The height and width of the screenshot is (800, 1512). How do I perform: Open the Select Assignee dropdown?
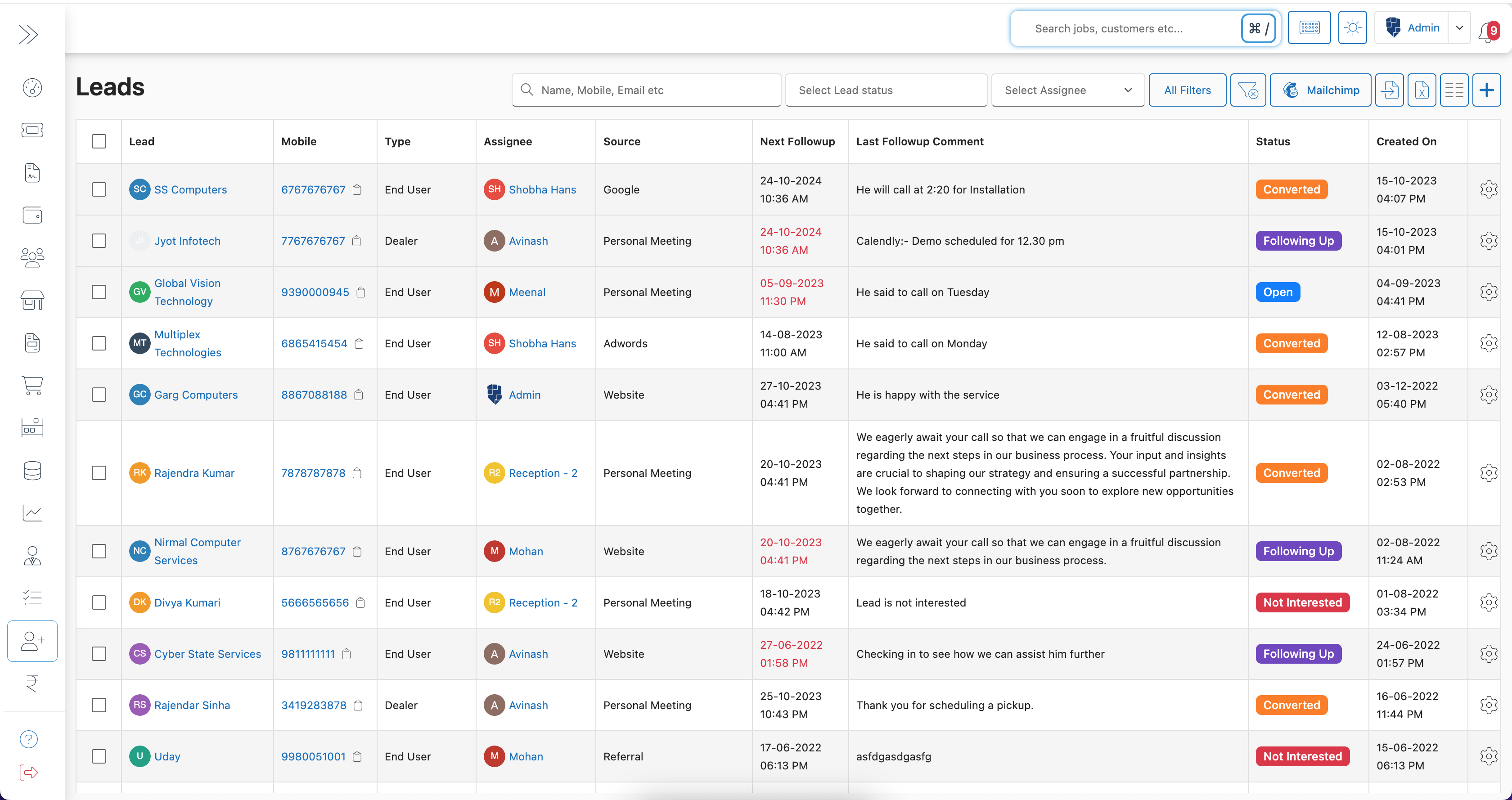1067,90
